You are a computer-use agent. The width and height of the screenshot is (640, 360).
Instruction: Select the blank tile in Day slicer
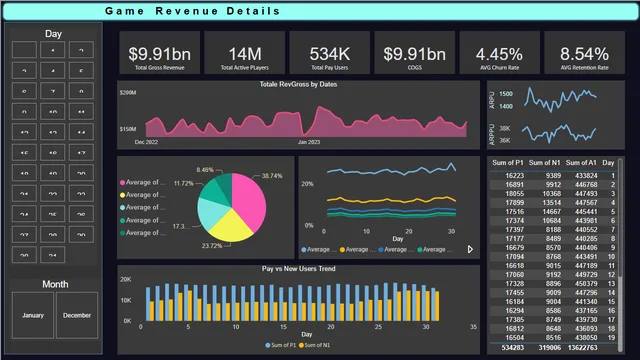point(24,50)
